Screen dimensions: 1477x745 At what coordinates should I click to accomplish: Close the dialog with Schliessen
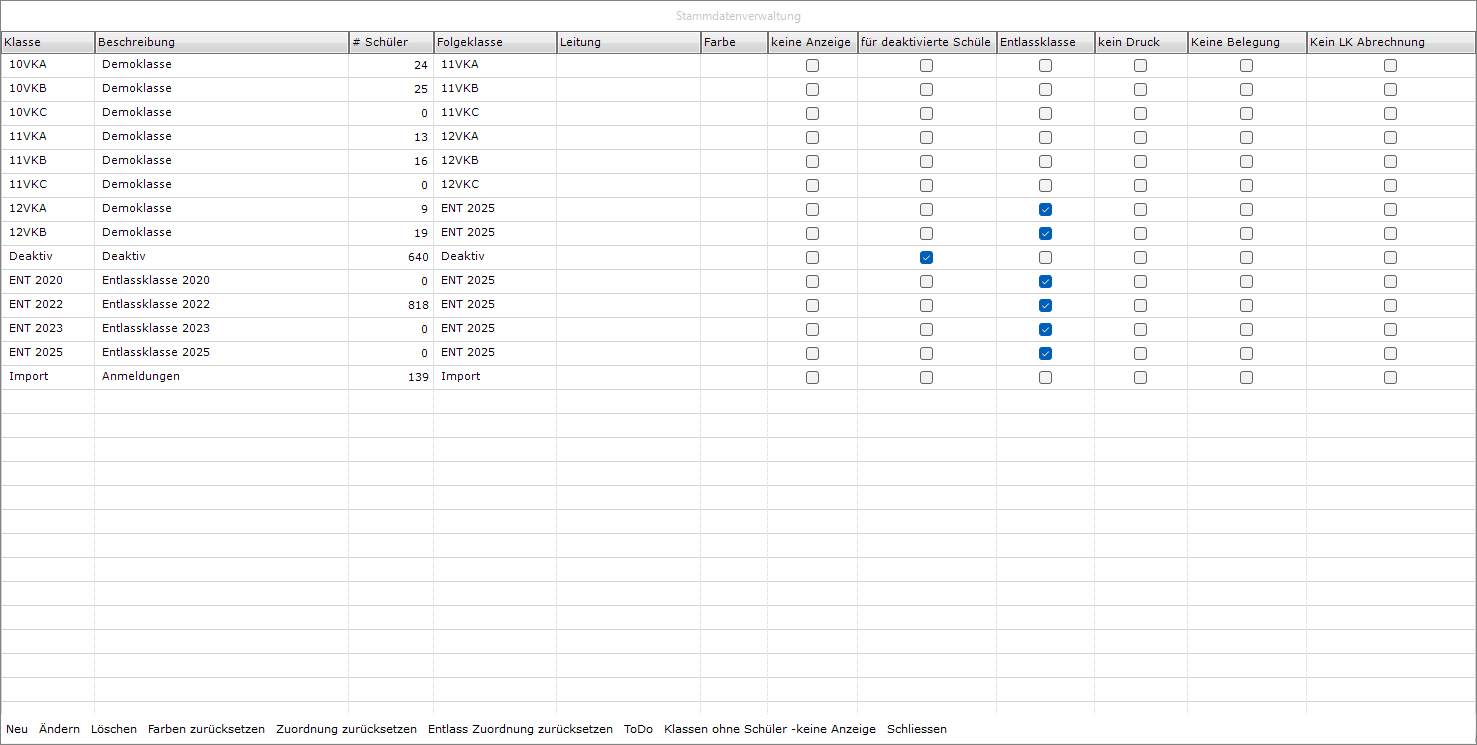(x=916, y=729)
